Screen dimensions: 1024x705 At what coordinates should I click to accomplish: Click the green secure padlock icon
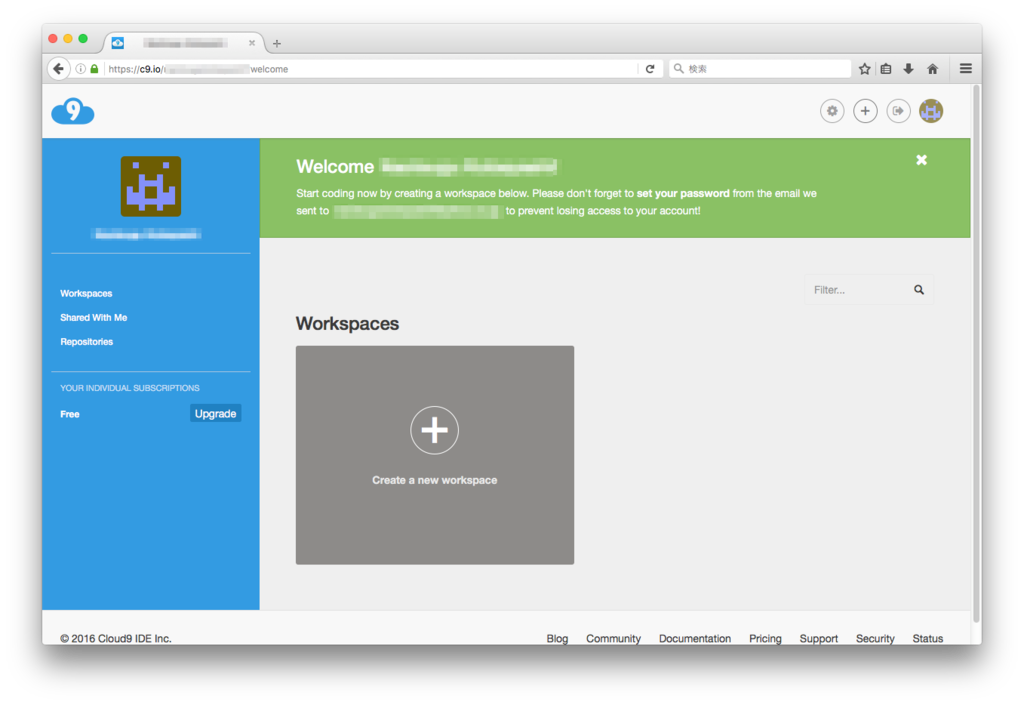(94, 69)
